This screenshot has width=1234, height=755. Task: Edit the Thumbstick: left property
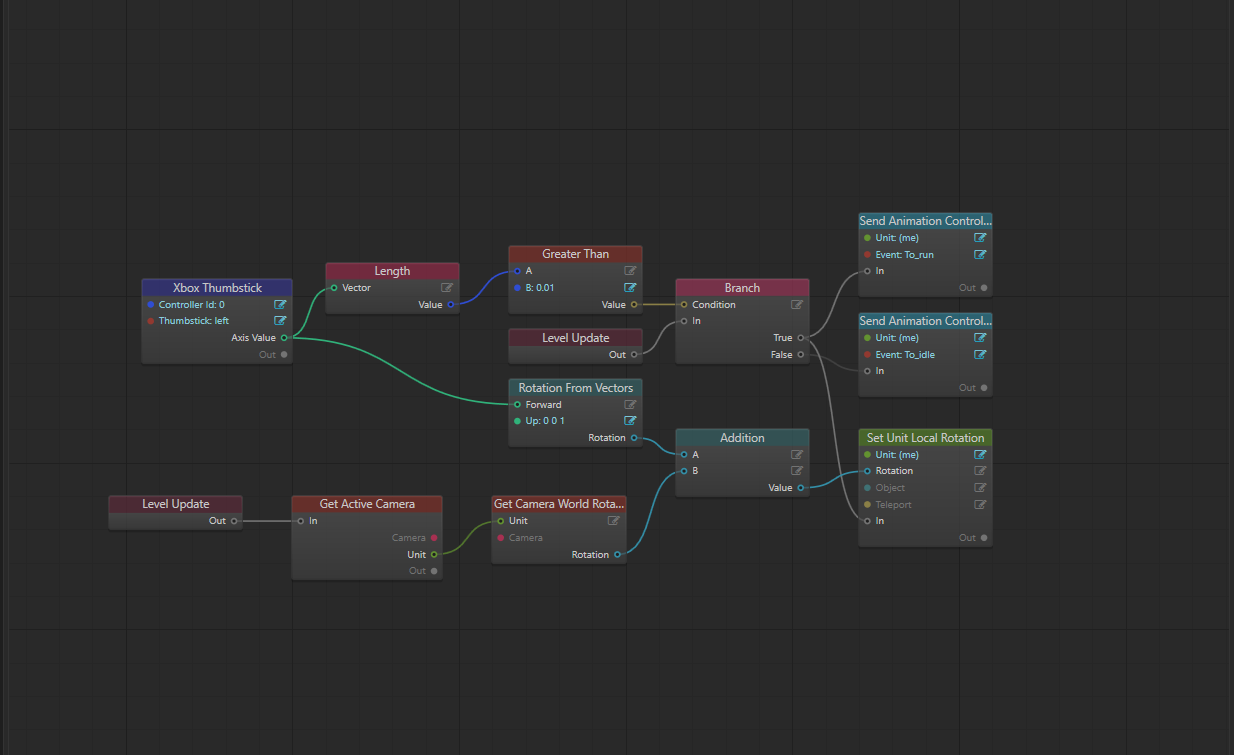pos(281,320)
